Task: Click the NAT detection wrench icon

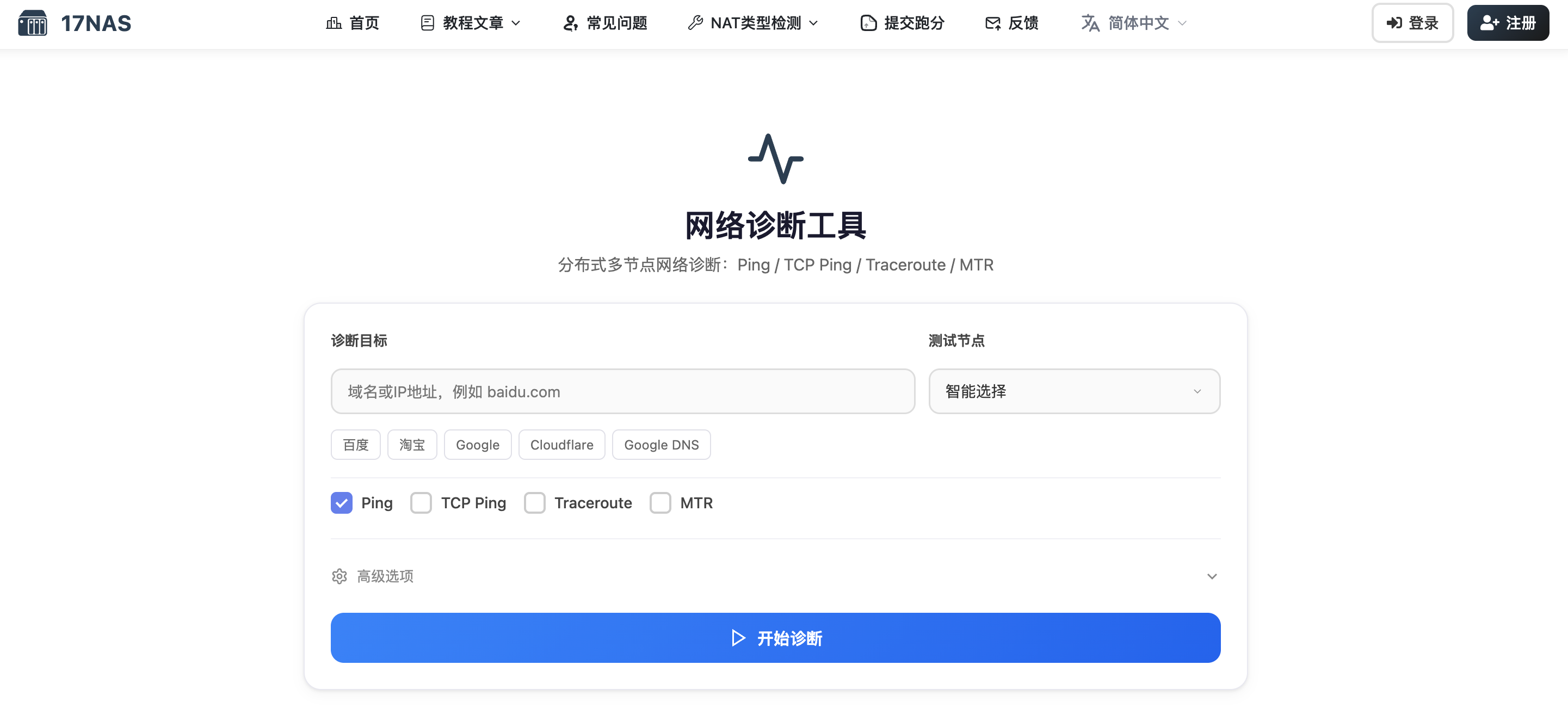Action: 695,23
